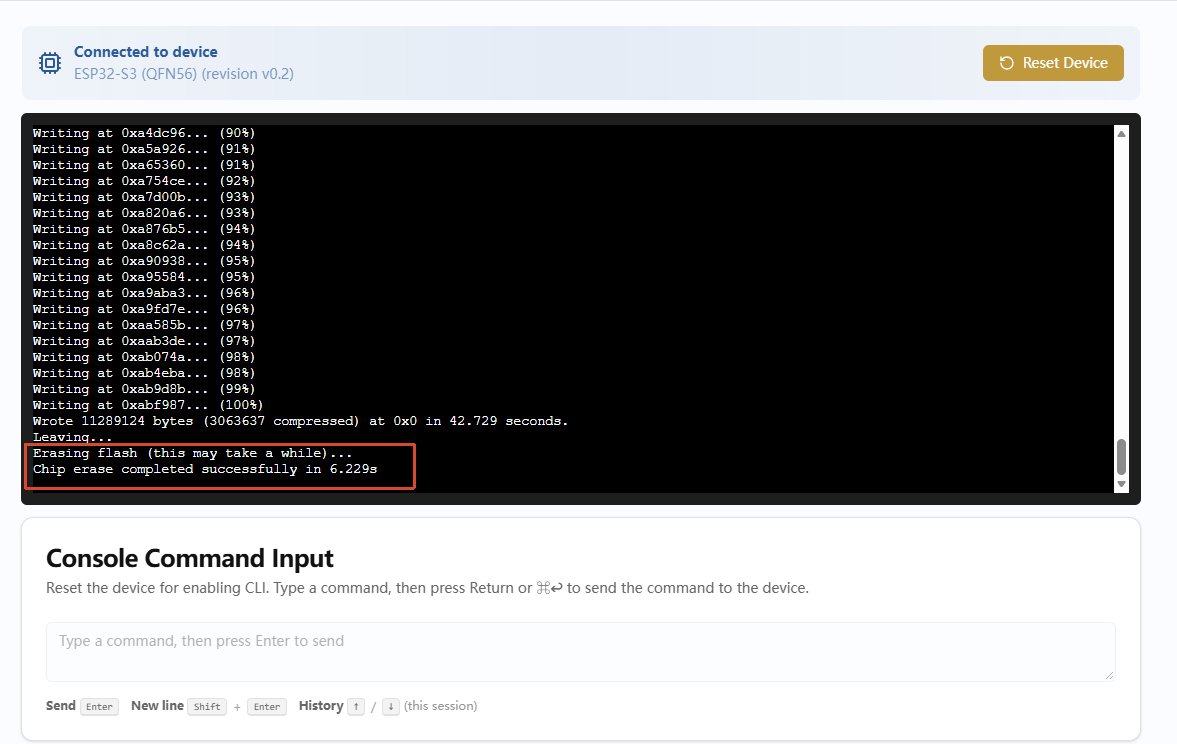This screenshot has width=1177, height=744.
Task: Click the "Writing at 0xa4dc96... (90%)" line
Action: pyautogui.click(x=144, y=133)
